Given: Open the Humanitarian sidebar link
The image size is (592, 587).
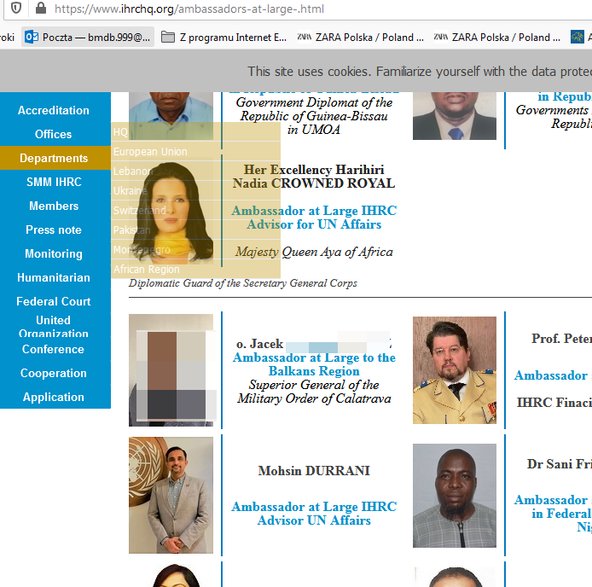Looking at the screenshot, I should point(55,277).
